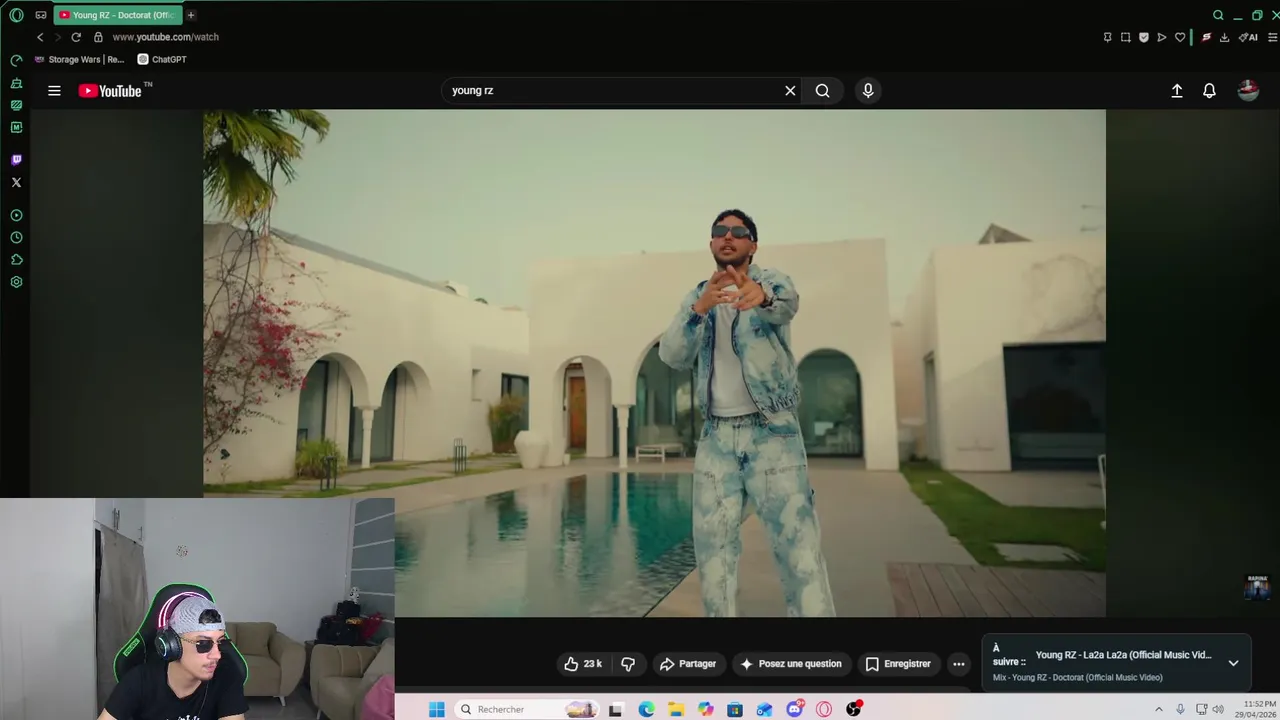Open browser downloads icon
This screenshot has width=1280, height=720.
click(x=1224, y=37)
